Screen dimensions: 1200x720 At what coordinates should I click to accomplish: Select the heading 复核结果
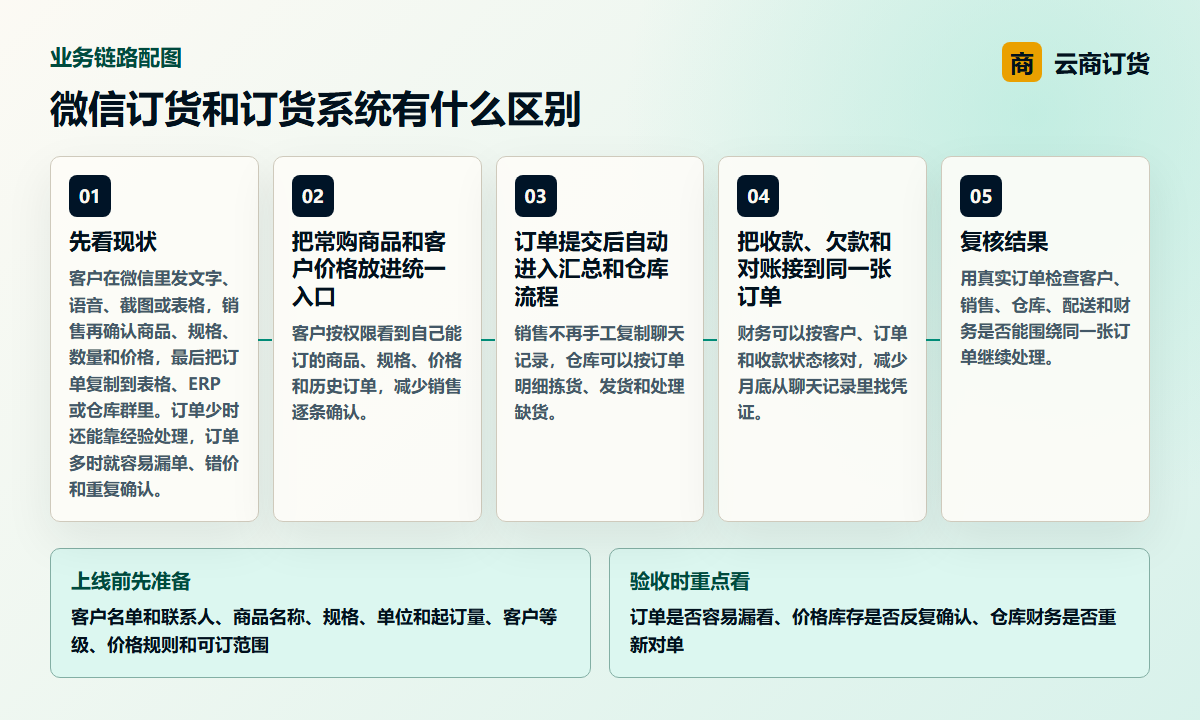(1004, 242)
